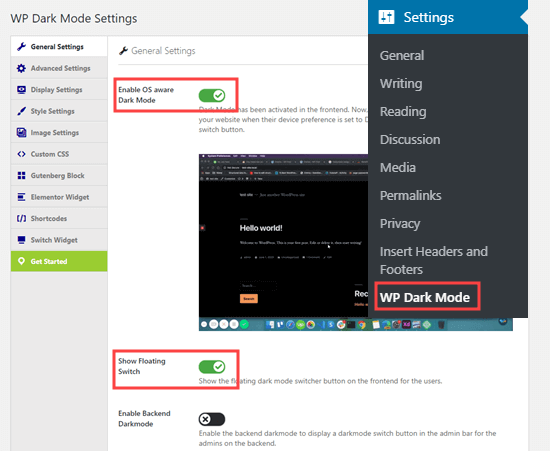Click the Settings sliders icon in admin menu
The height and width of the screenshot is (451, 550).
pyautogui.click(x=386, y=17)
